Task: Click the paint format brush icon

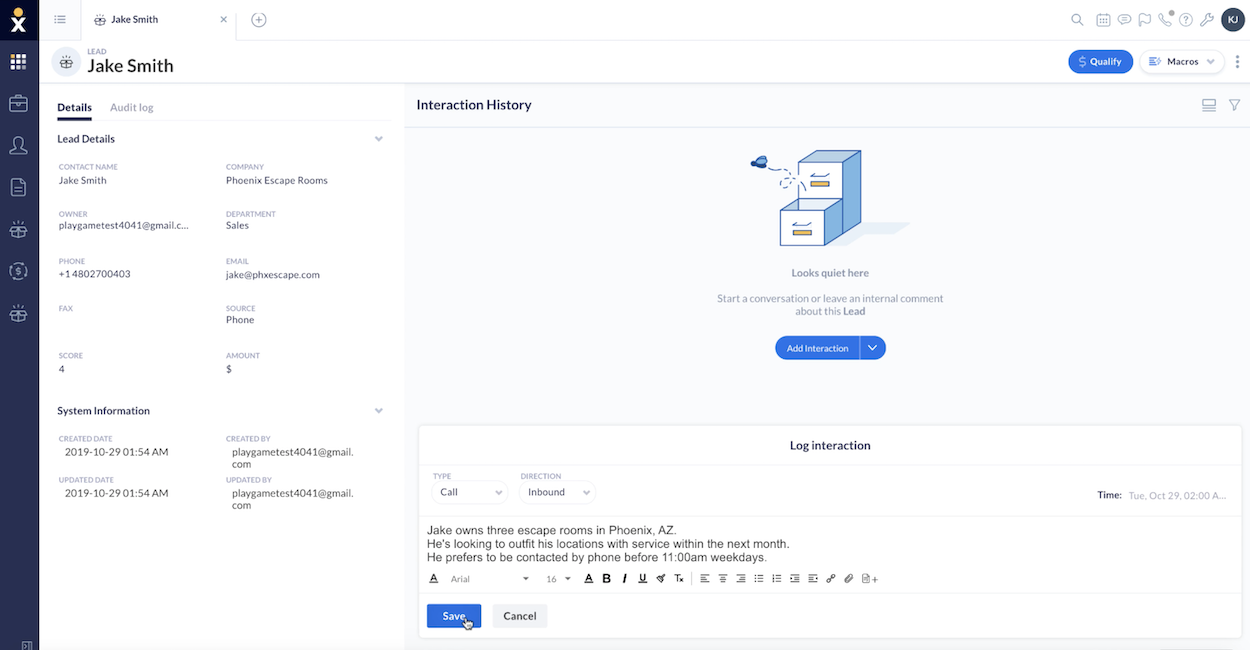Action: click(661, 579)
